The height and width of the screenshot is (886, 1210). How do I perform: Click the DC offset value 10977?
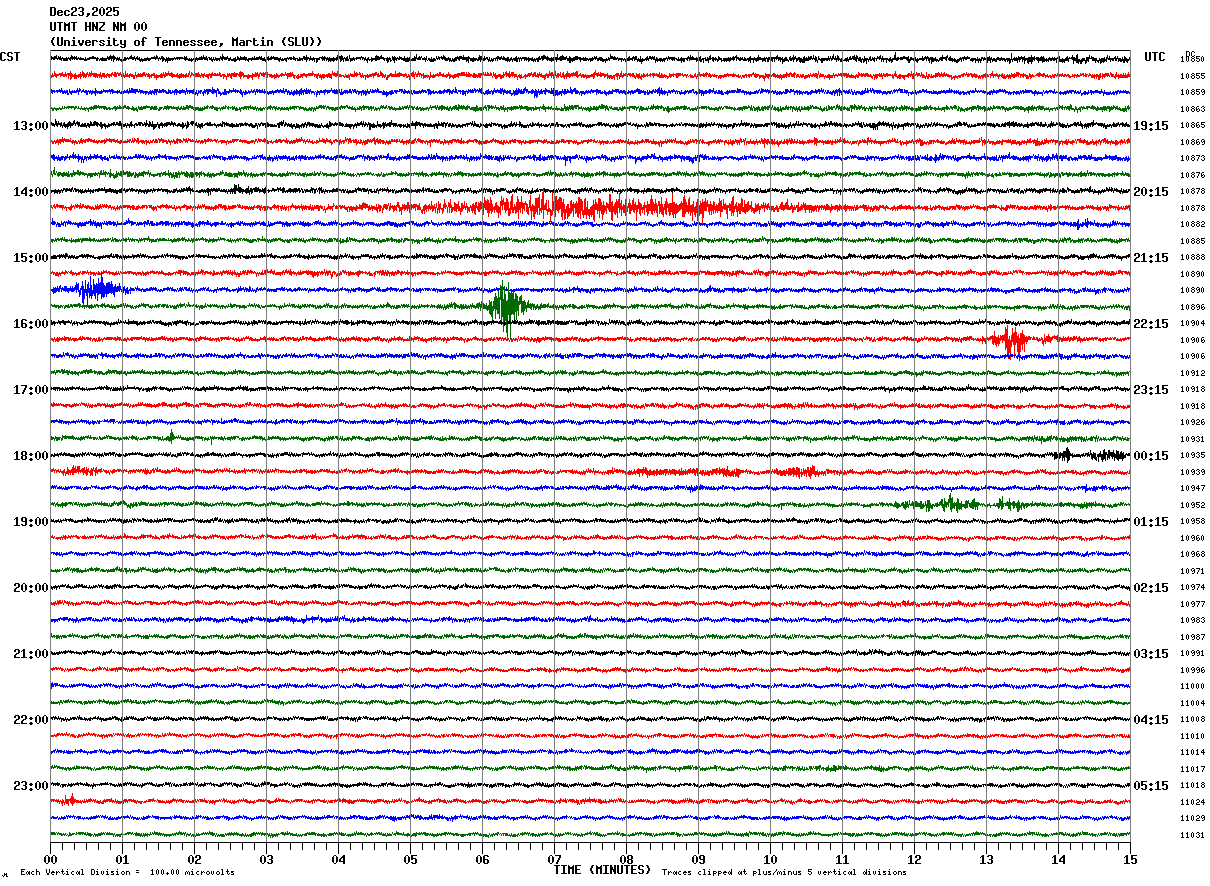tap(1192, 604)
